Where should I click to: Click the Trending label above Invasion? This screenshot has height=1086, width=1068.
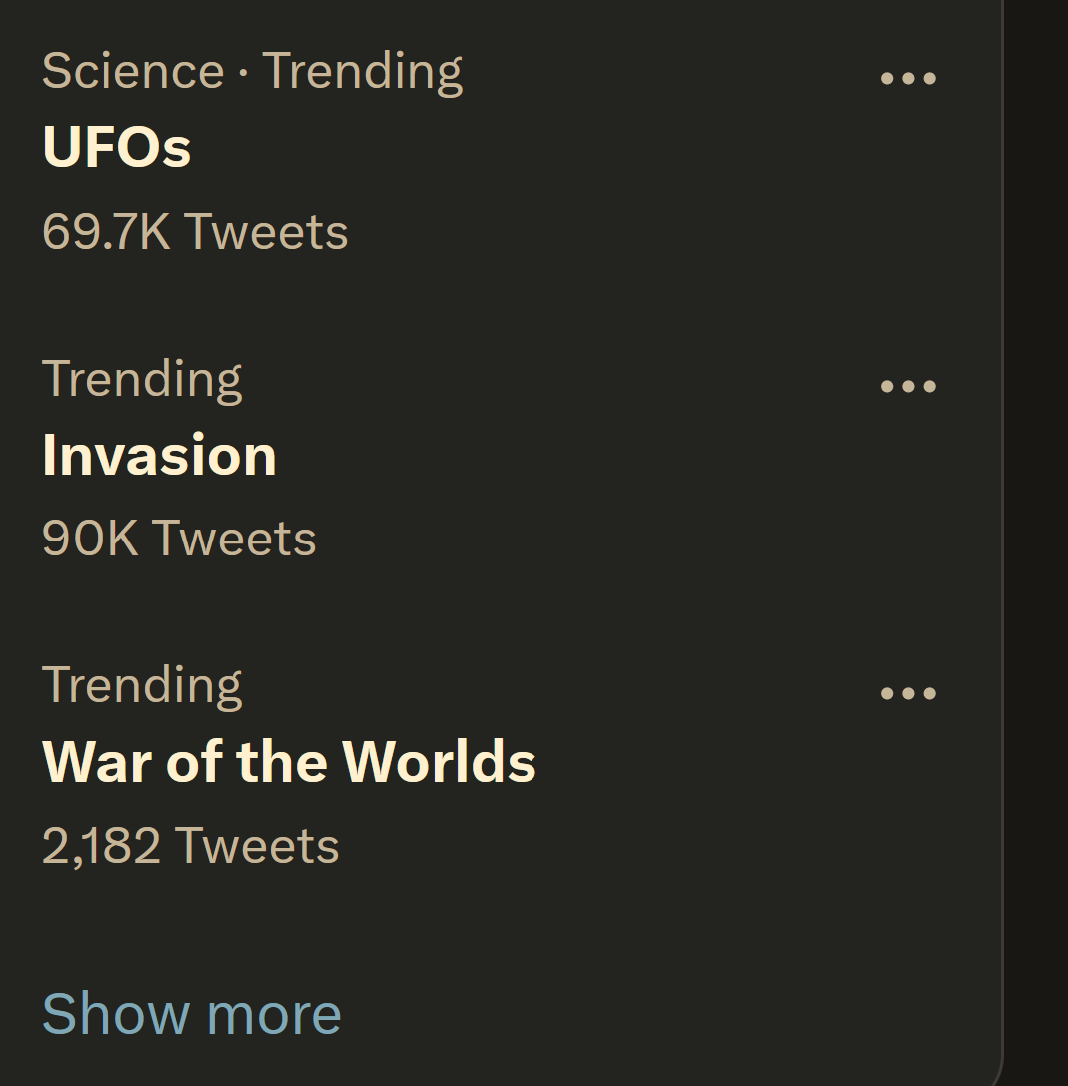[x=142, y=379]
